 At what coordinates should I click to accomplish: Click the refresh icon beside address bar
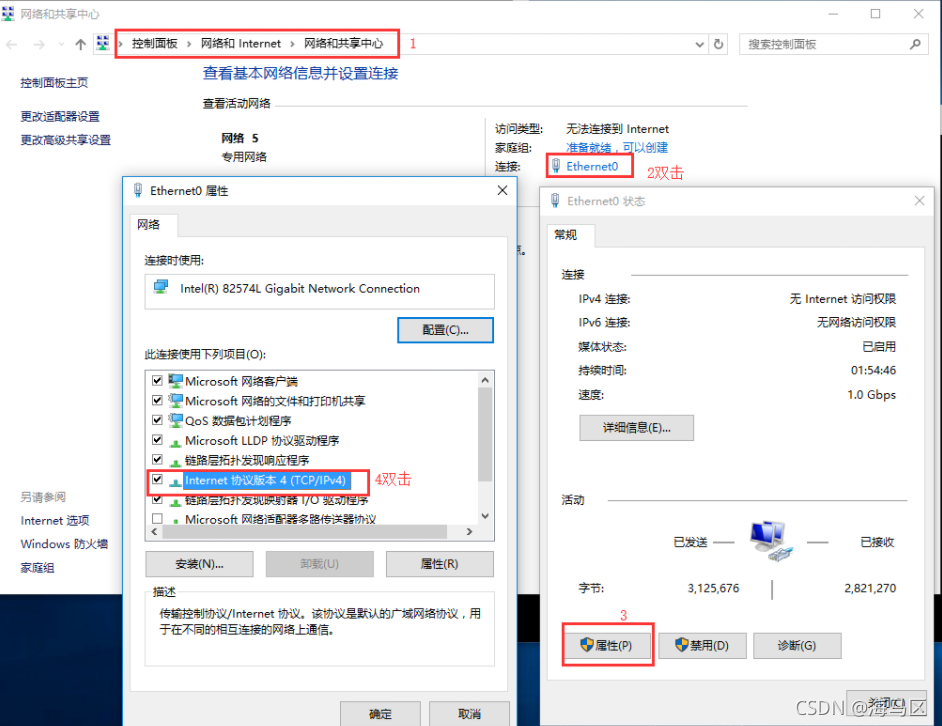coord(718,44)
